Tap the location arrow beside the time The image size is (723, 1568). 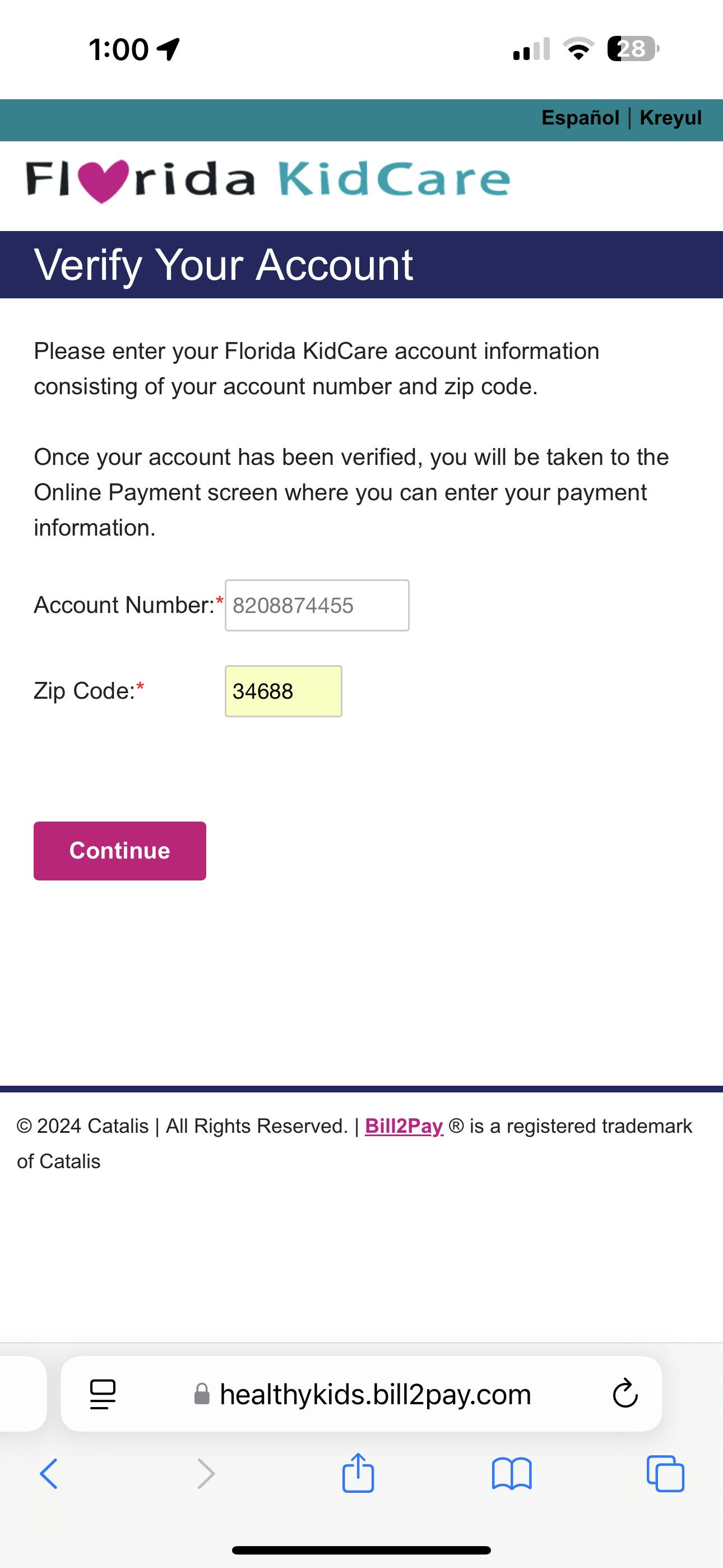click(x=169, y=49)
